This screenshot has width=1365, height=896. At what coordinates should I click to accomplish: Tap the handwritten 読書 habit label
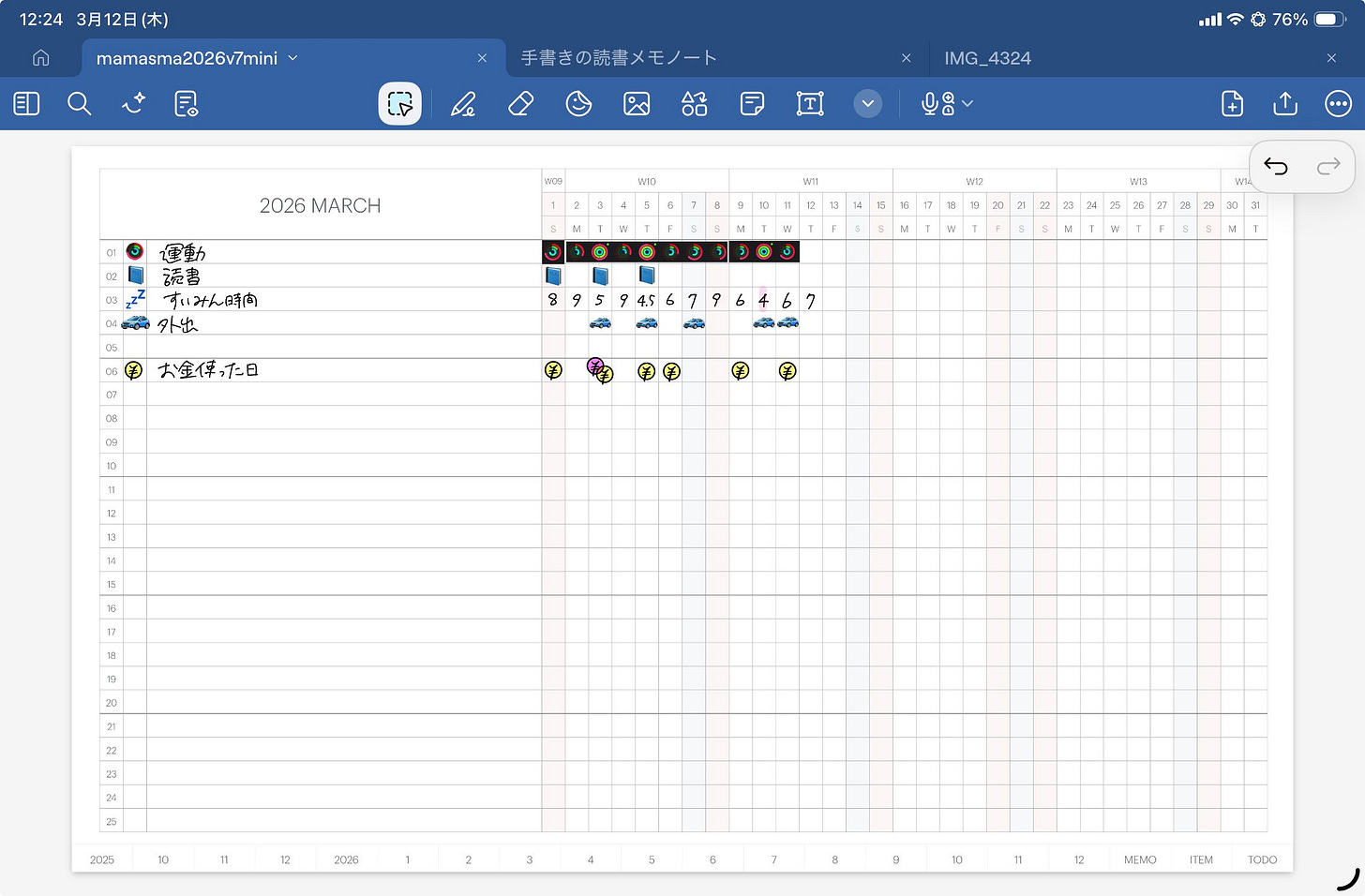pos(181,276)
